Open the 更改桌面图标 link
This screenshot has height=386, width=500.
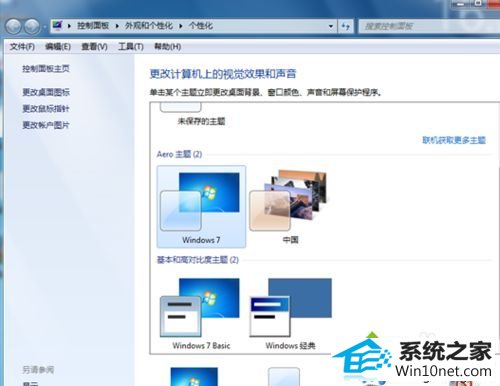click(46, 92)
